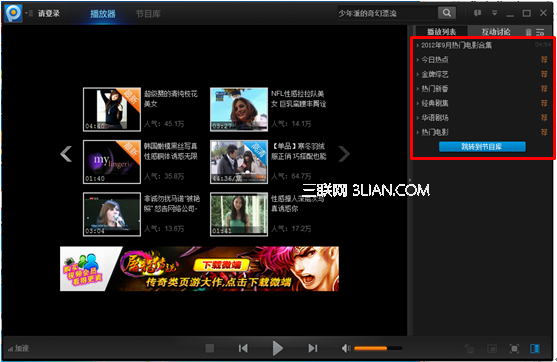Open the 互动讨论 tab
The width and height of the screenshot is (557, 362).
pyautogui.click(x=496, y=32)
